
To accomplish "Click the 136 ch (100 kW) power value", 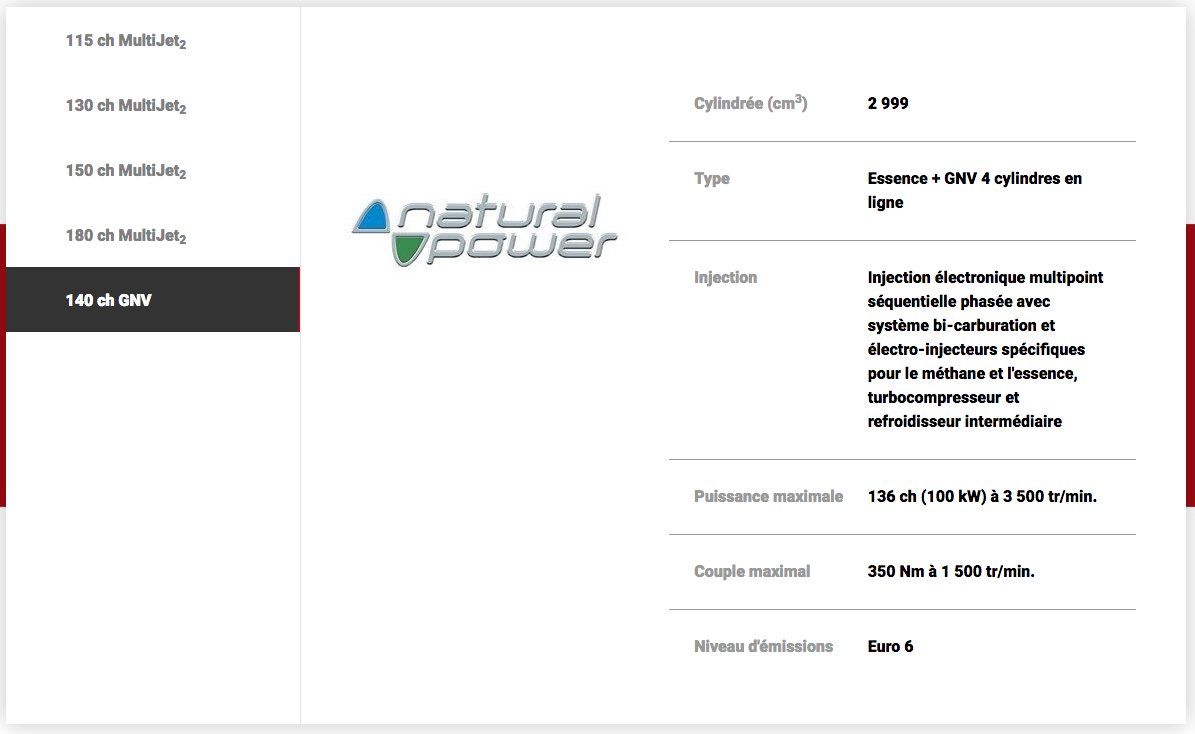I will [982, 496].
